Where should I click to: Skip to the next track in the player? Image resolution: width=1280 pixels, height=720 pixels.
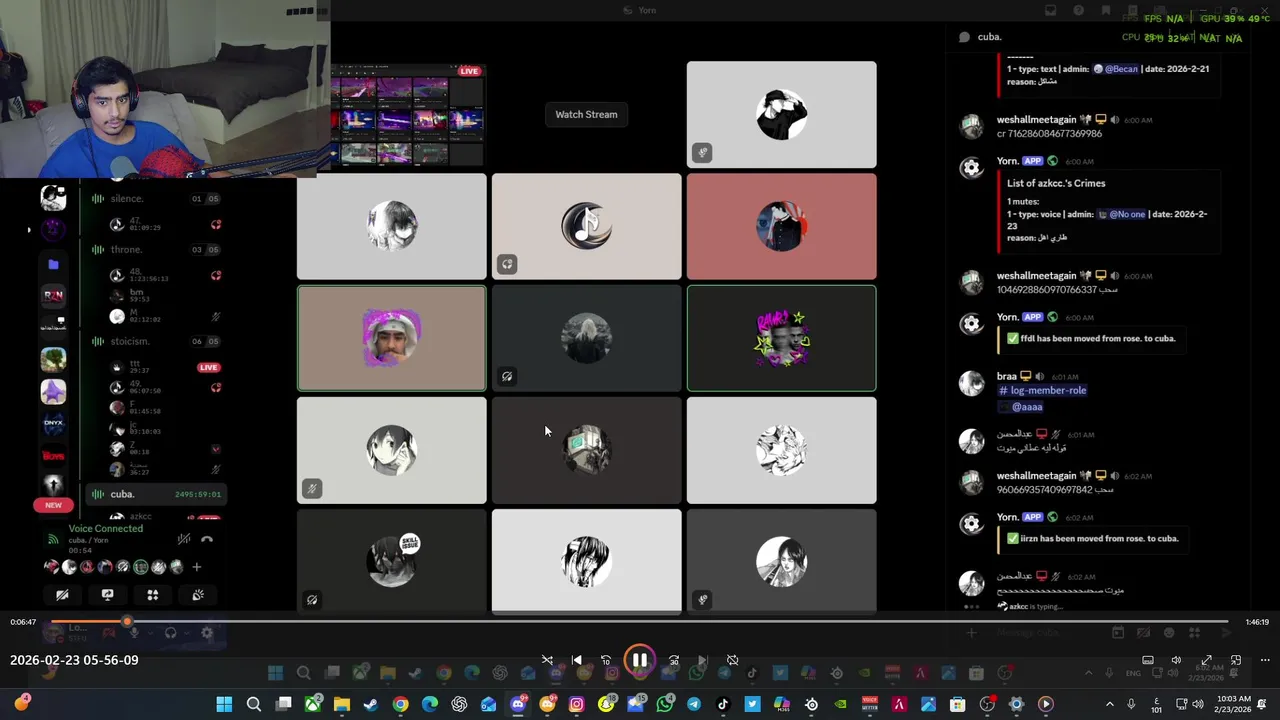click(702, 660)
